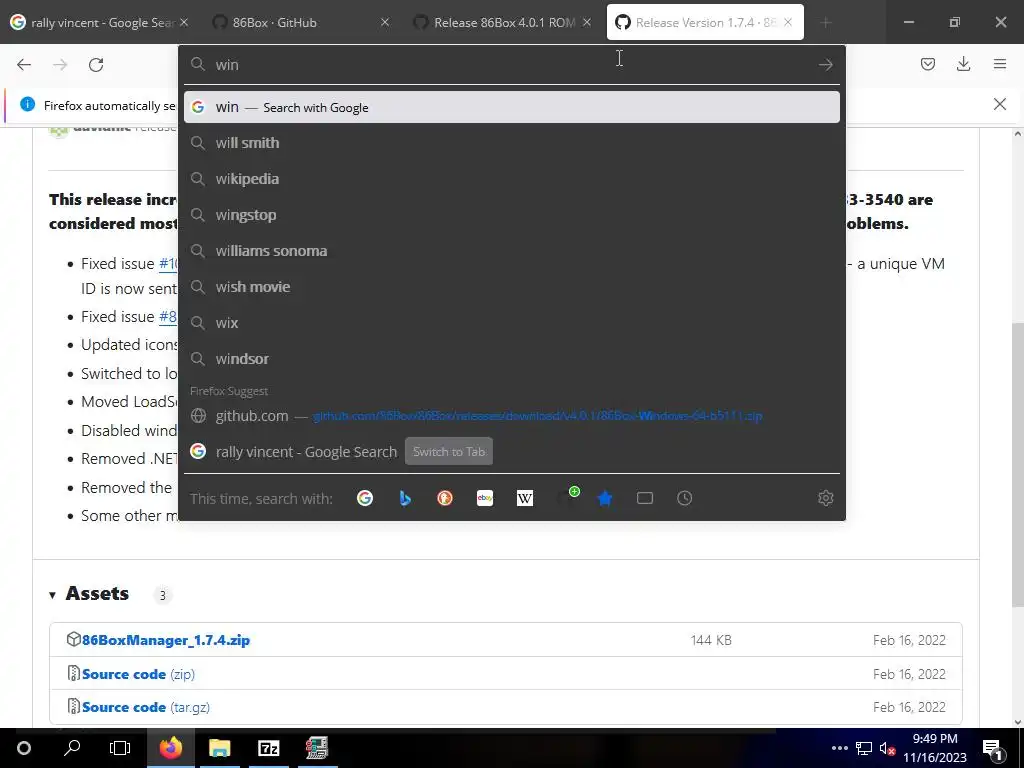
Task: Dismiss the Firefox info notification bar
Action: point(999,104)
